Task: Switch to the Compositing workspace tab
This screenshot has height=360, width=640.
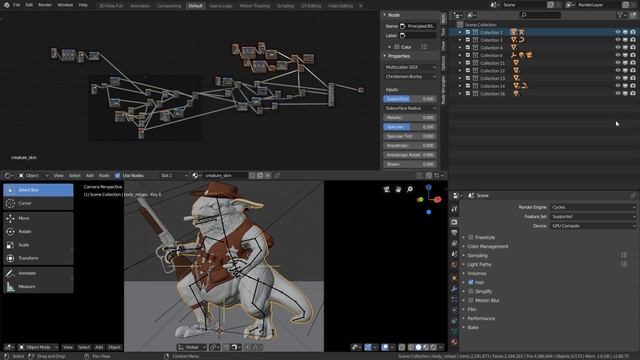Action: click(169, 6)
